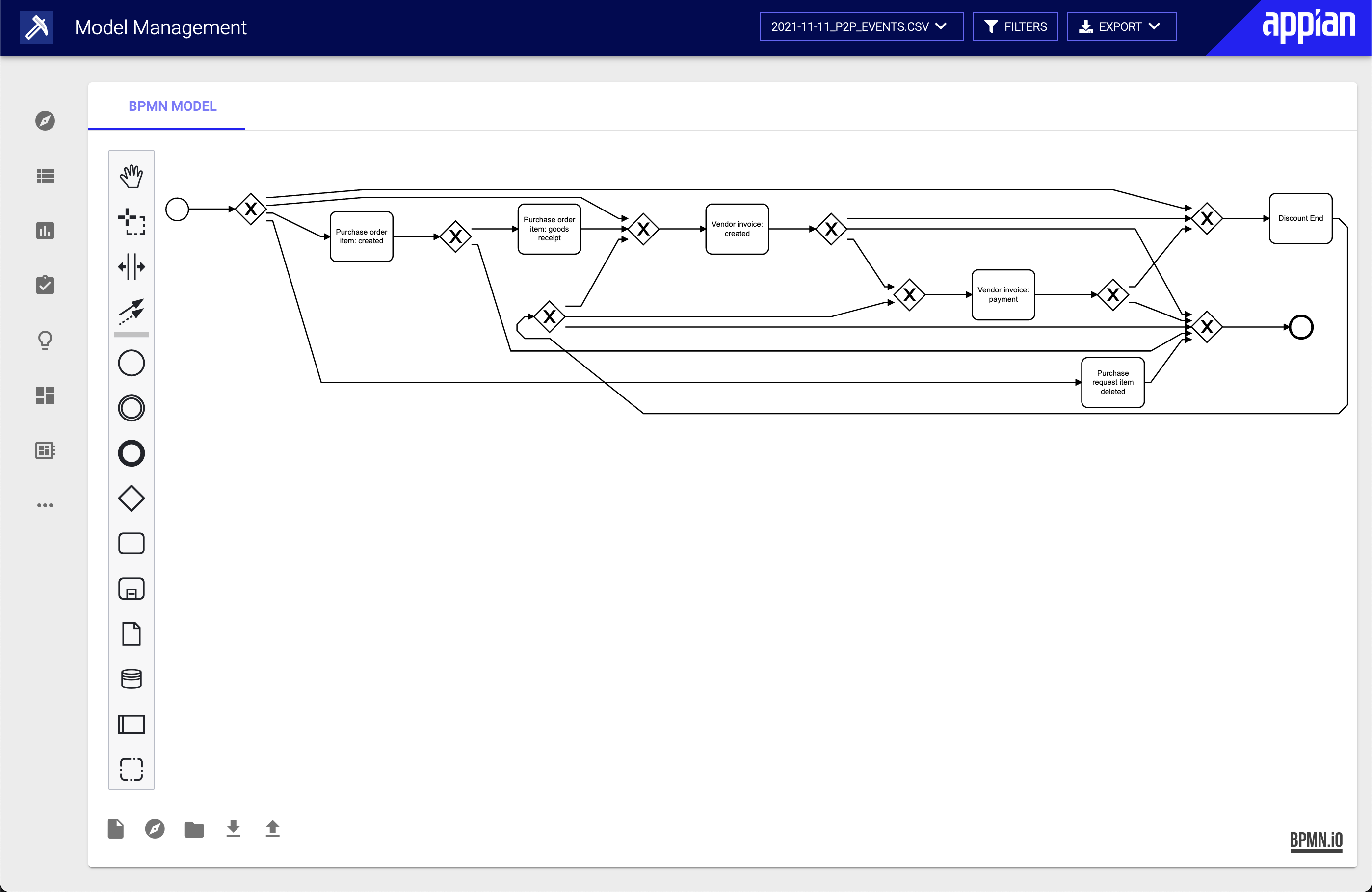The image size is (1372, 892).
Task: Select gateway after 'Vendor invoice: payment'
Action: pyautogui.click(x=1113, y=294)
